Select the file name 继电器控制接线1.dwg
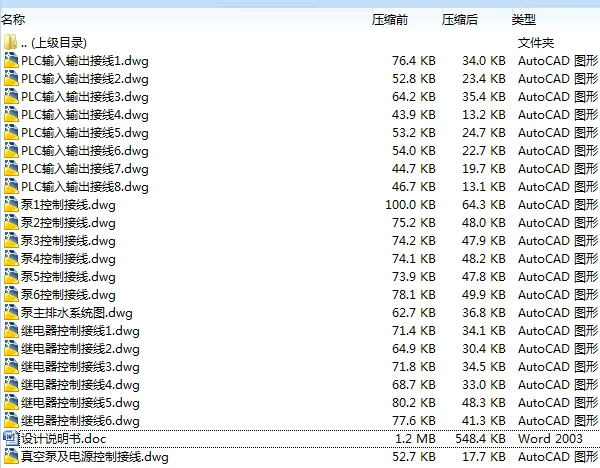 80,331
